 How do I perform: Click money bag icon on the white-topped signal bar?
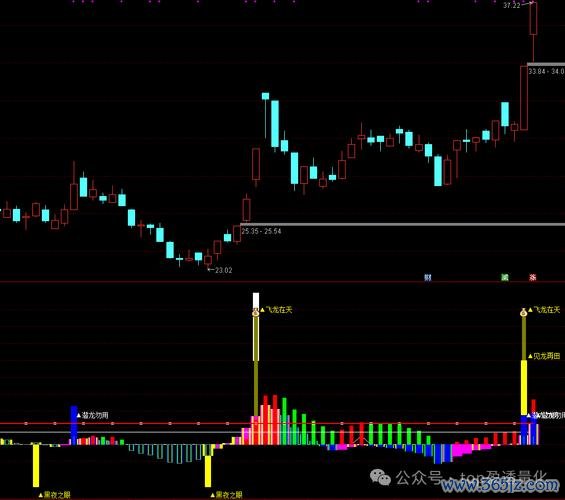(255, 312)
